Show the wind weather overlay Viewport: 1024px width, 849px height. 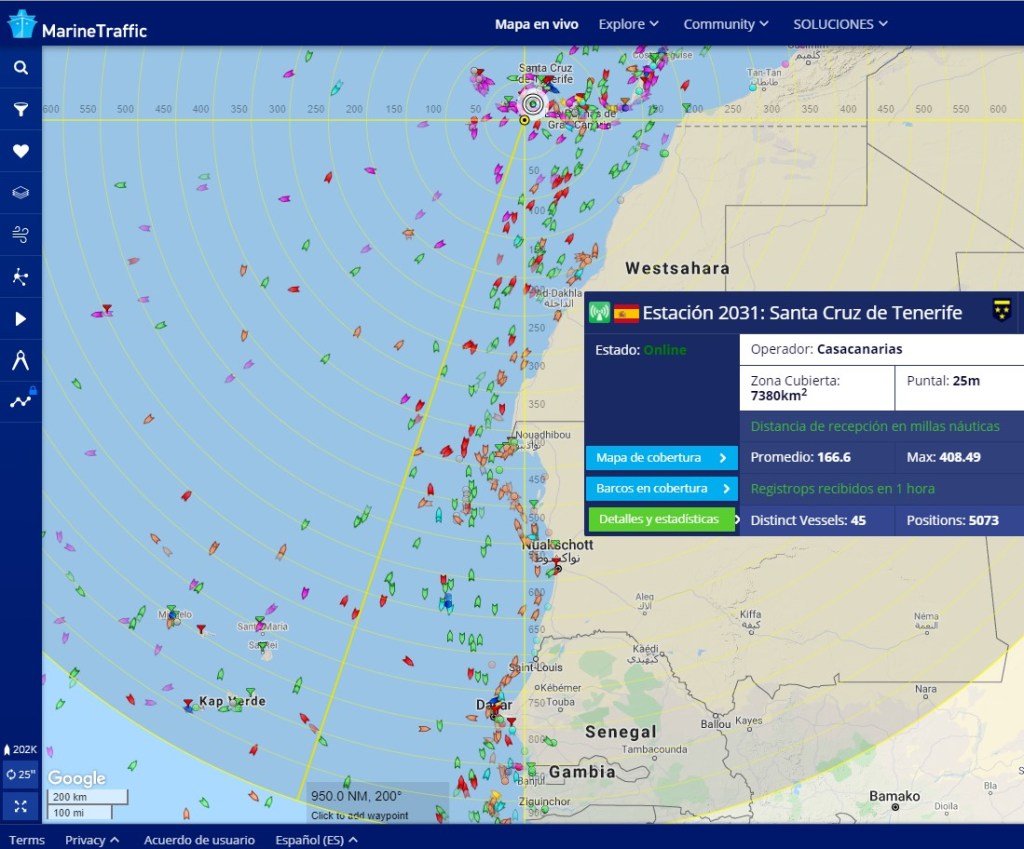point(21,235)
